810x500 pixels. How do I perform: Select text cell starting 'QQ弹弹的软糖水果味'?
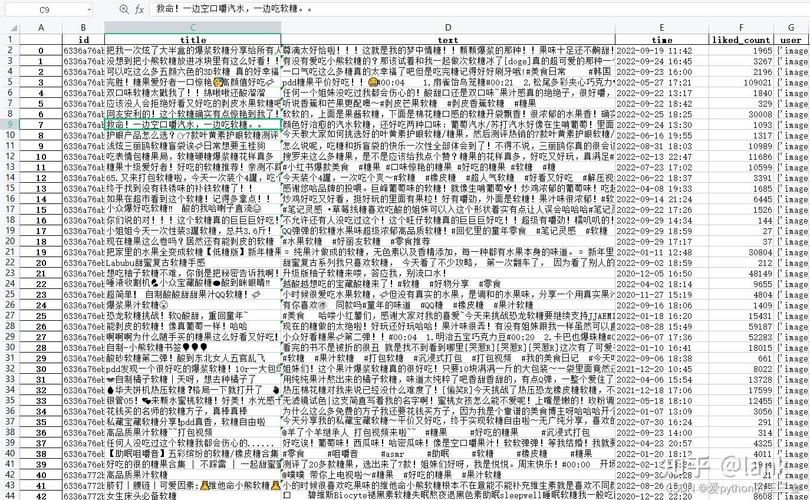(448, 230)
